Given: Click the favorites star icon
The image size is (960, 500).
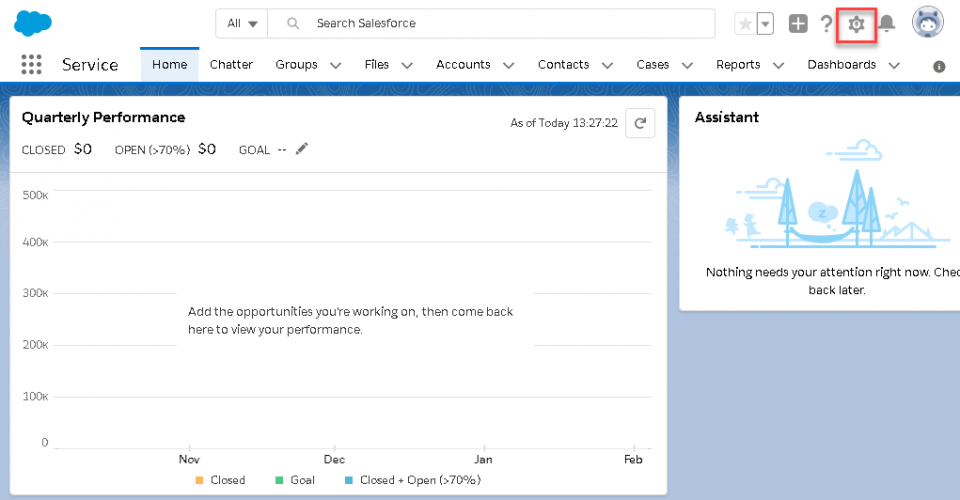Looking at the screenshot, I should (x=745, y=24).
